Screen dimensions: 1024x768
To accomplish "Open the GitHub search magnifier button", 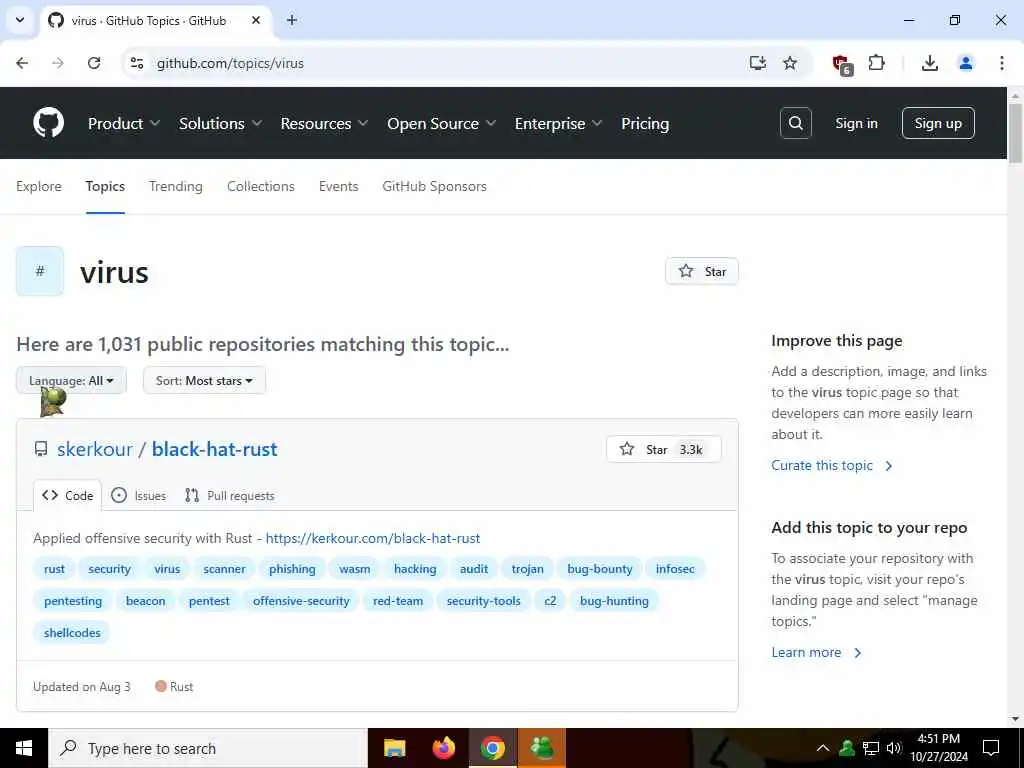I will point(795,123).
